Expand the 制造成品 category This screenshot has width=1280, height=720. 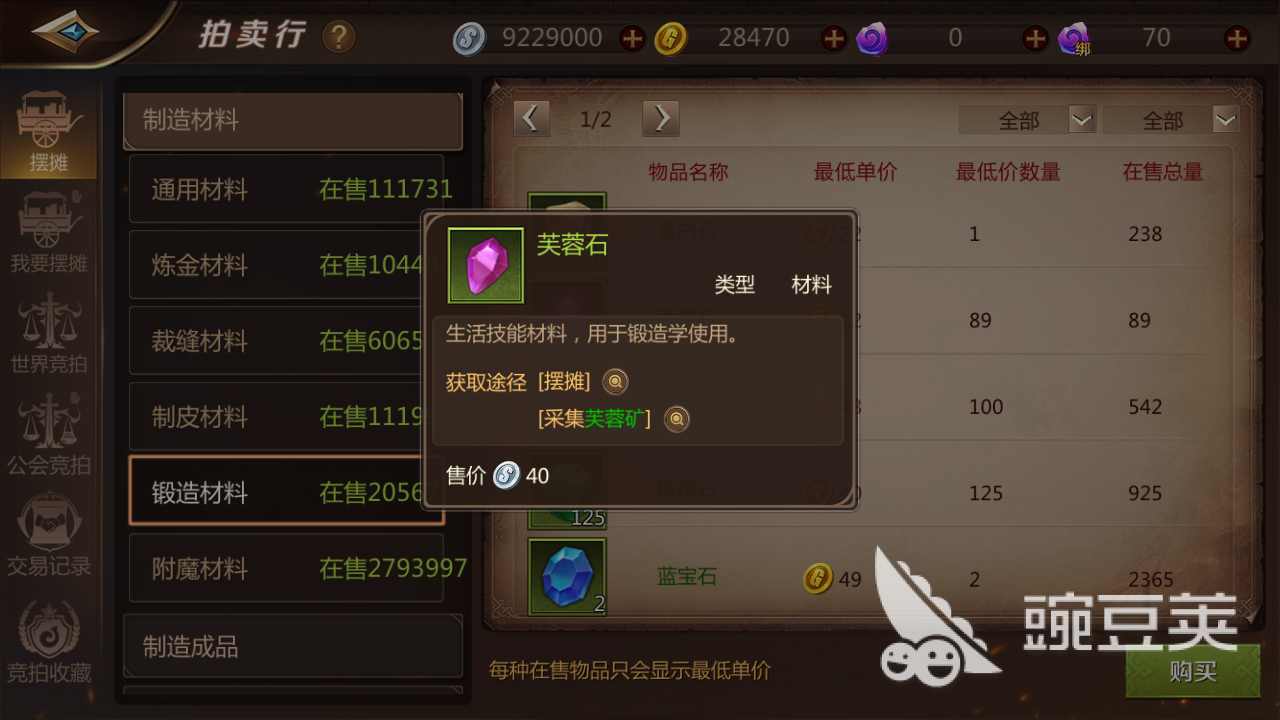292,646
